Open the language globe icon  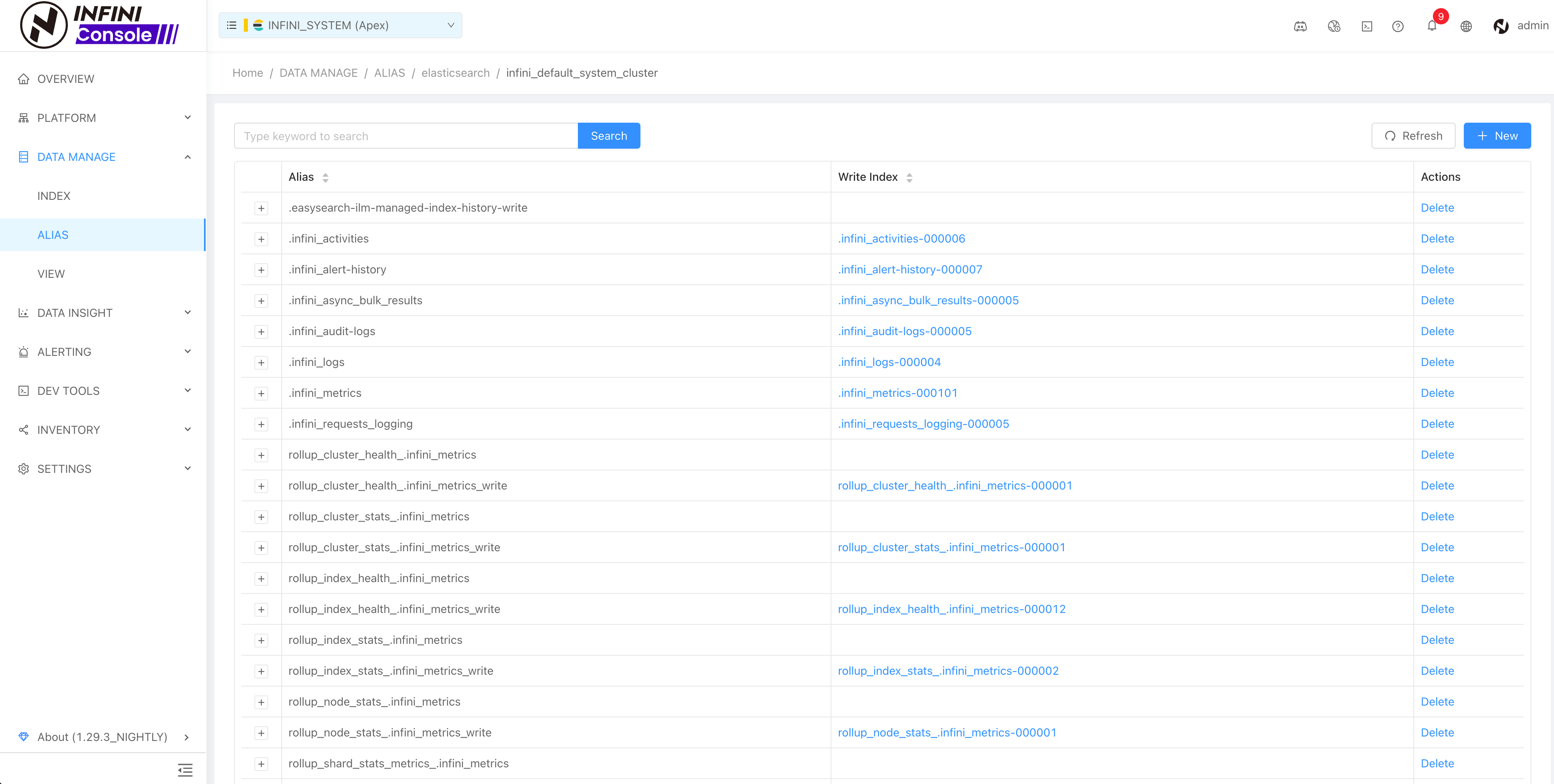click(x=1466, y=26)
